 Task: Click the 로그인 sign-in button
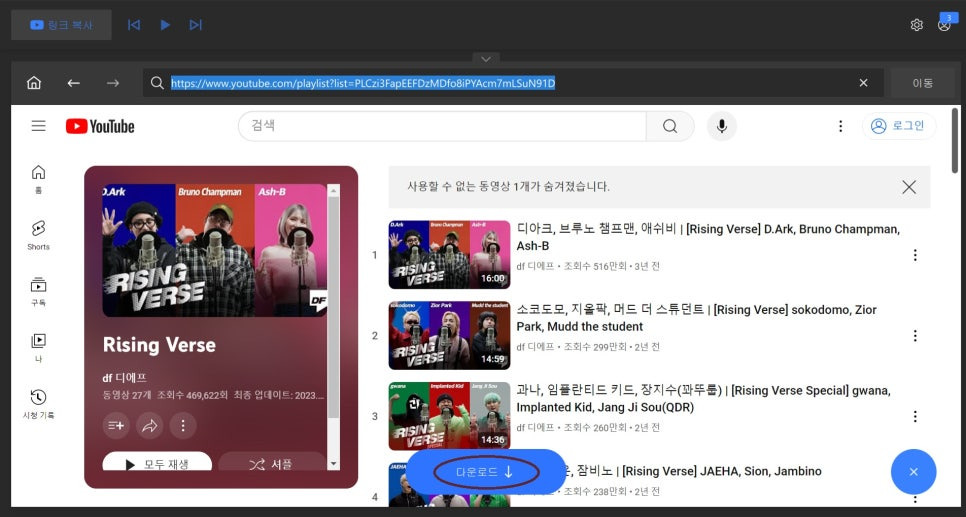click(899, 126)
